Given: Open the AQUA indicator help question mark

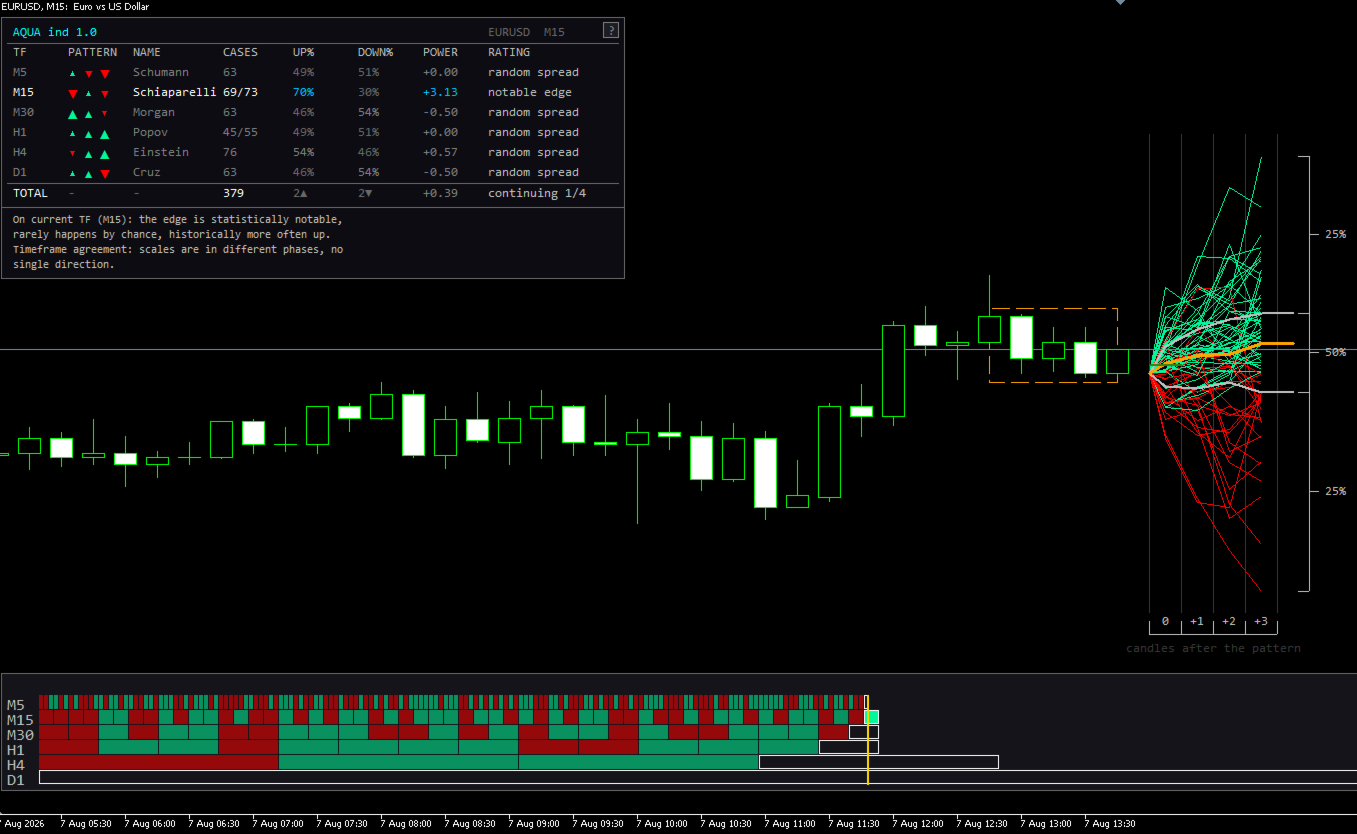Looking at the screenshot, I should 610,31.
